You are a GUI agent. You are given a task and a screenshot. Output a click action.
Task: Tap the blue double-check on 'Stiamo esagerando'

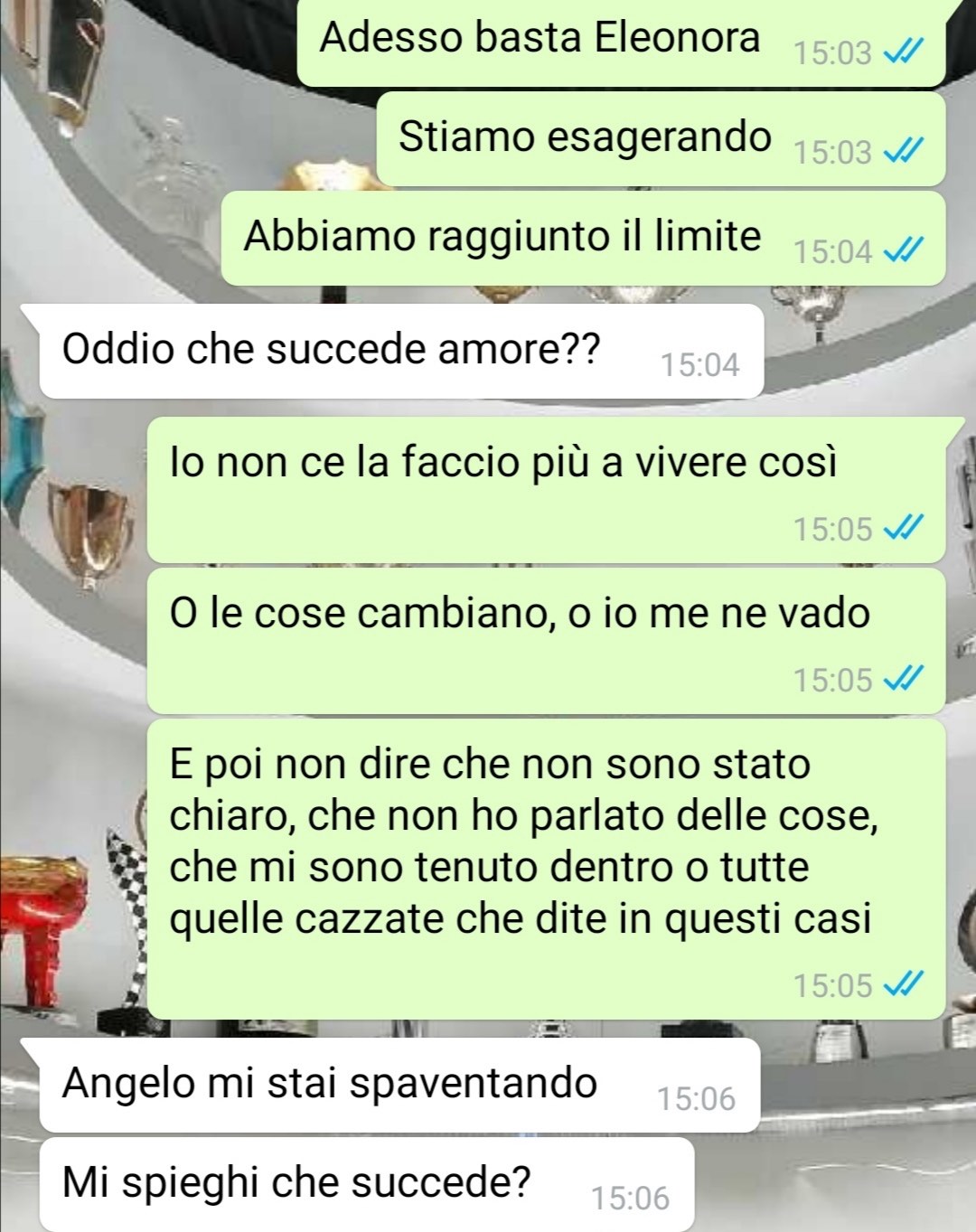[x=902, y=152]
